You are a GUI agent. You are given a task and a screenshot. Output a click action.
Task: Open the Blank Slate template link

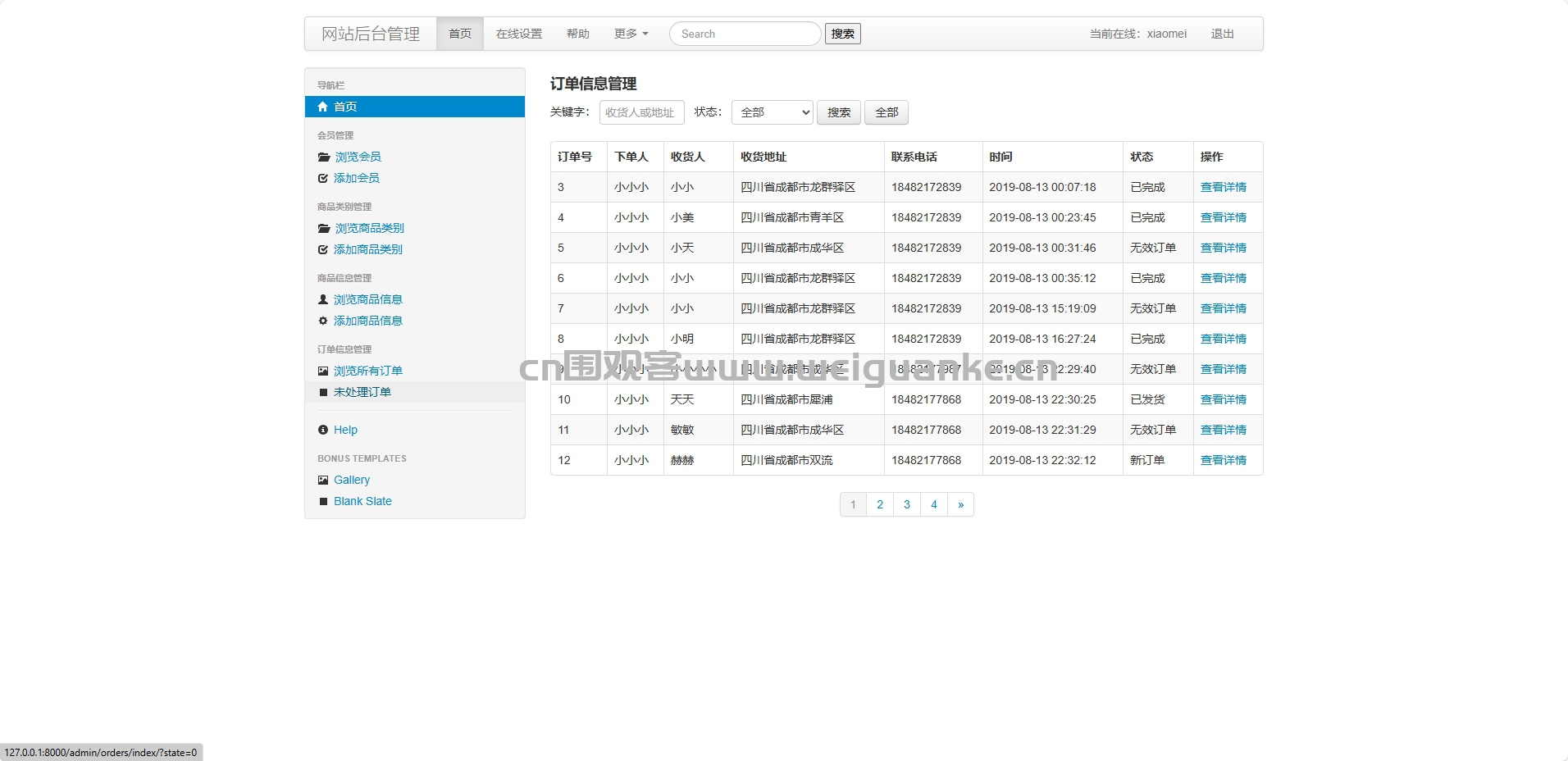click(x=362, y=501)
